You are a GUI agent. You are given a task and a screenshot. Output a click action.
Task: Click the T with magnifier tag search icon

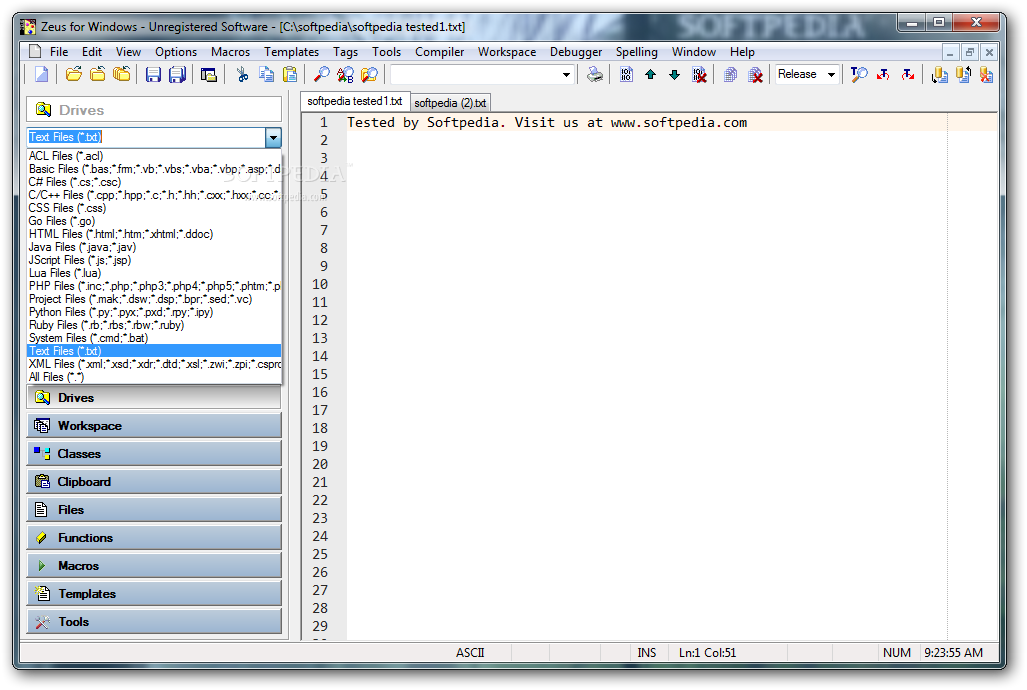pos(859,75)
